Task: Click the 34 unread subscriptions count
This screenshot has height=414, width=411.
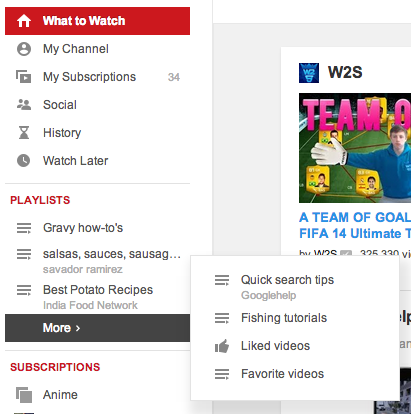Action: [x=174, y=77]
